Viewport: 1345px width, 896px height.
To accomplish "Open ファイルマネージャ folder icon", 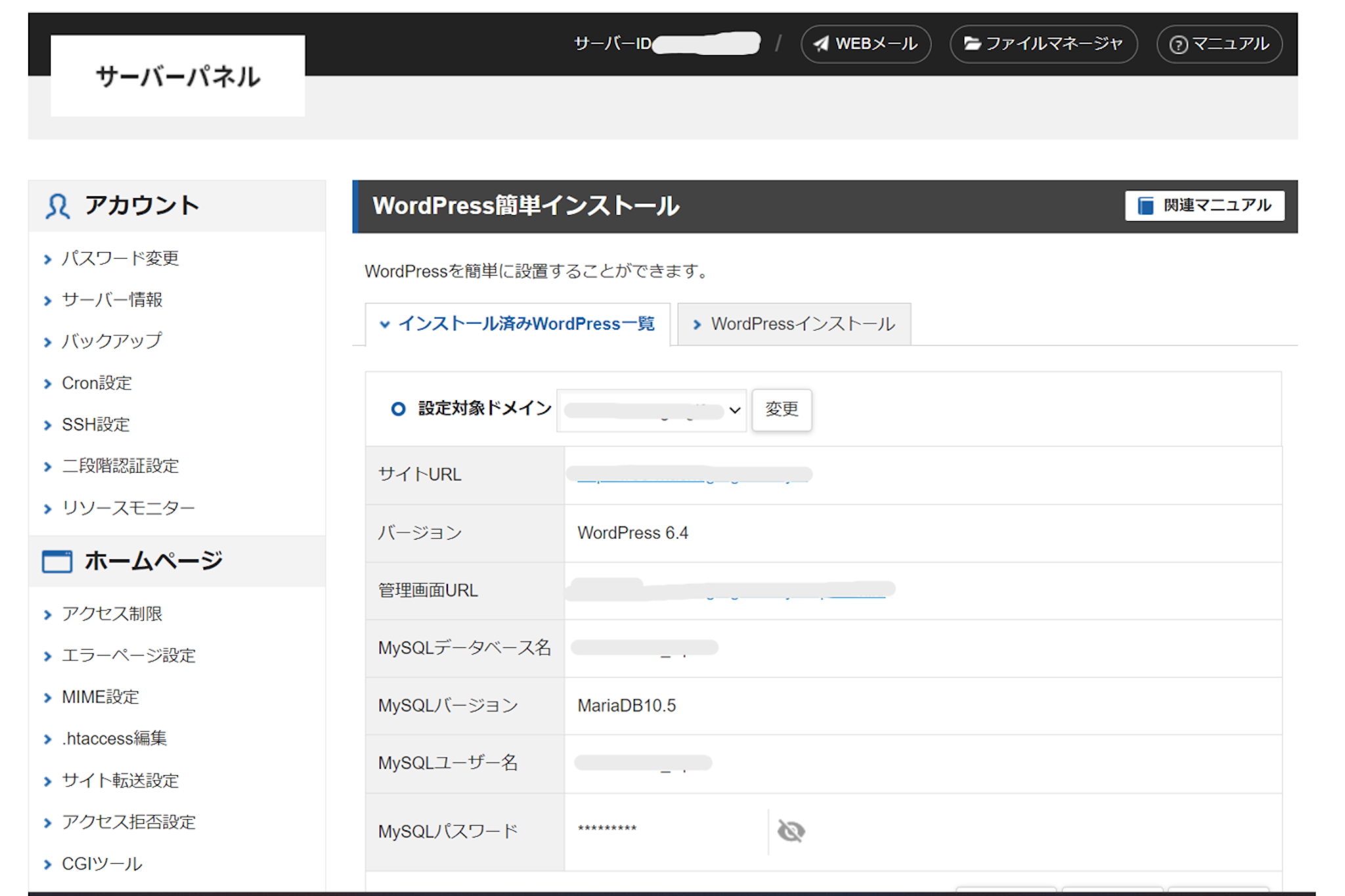I will click(x=972, y=44).
